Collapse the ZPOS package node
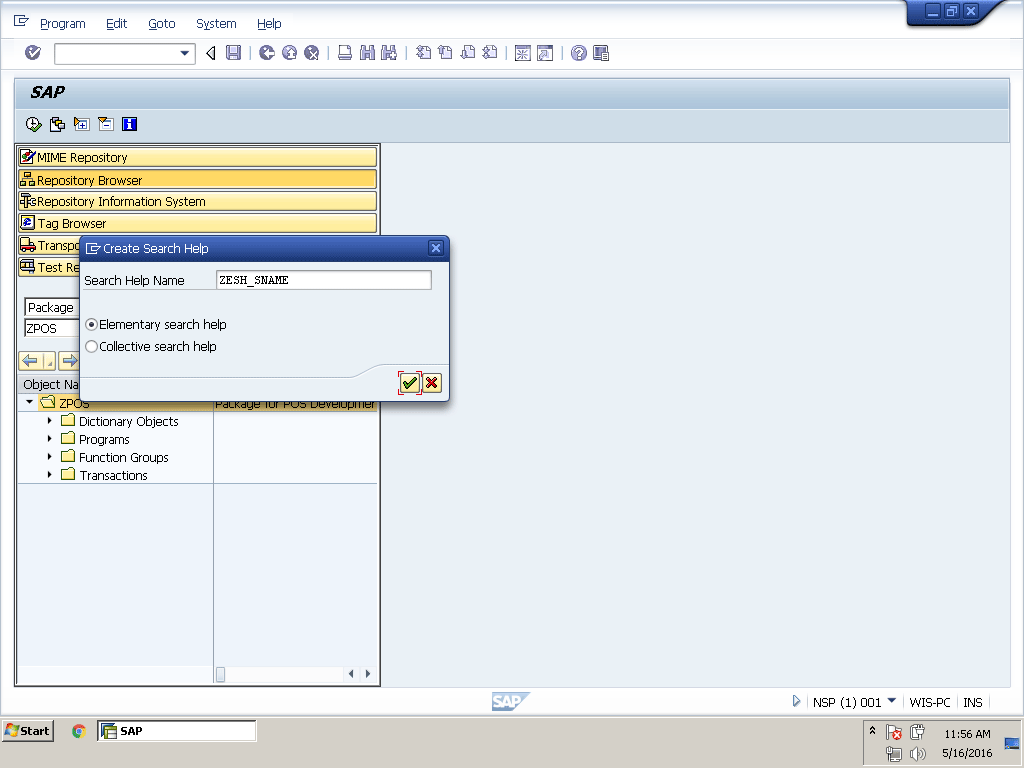This screenshot has width=1024, height=768. (30, 403)
